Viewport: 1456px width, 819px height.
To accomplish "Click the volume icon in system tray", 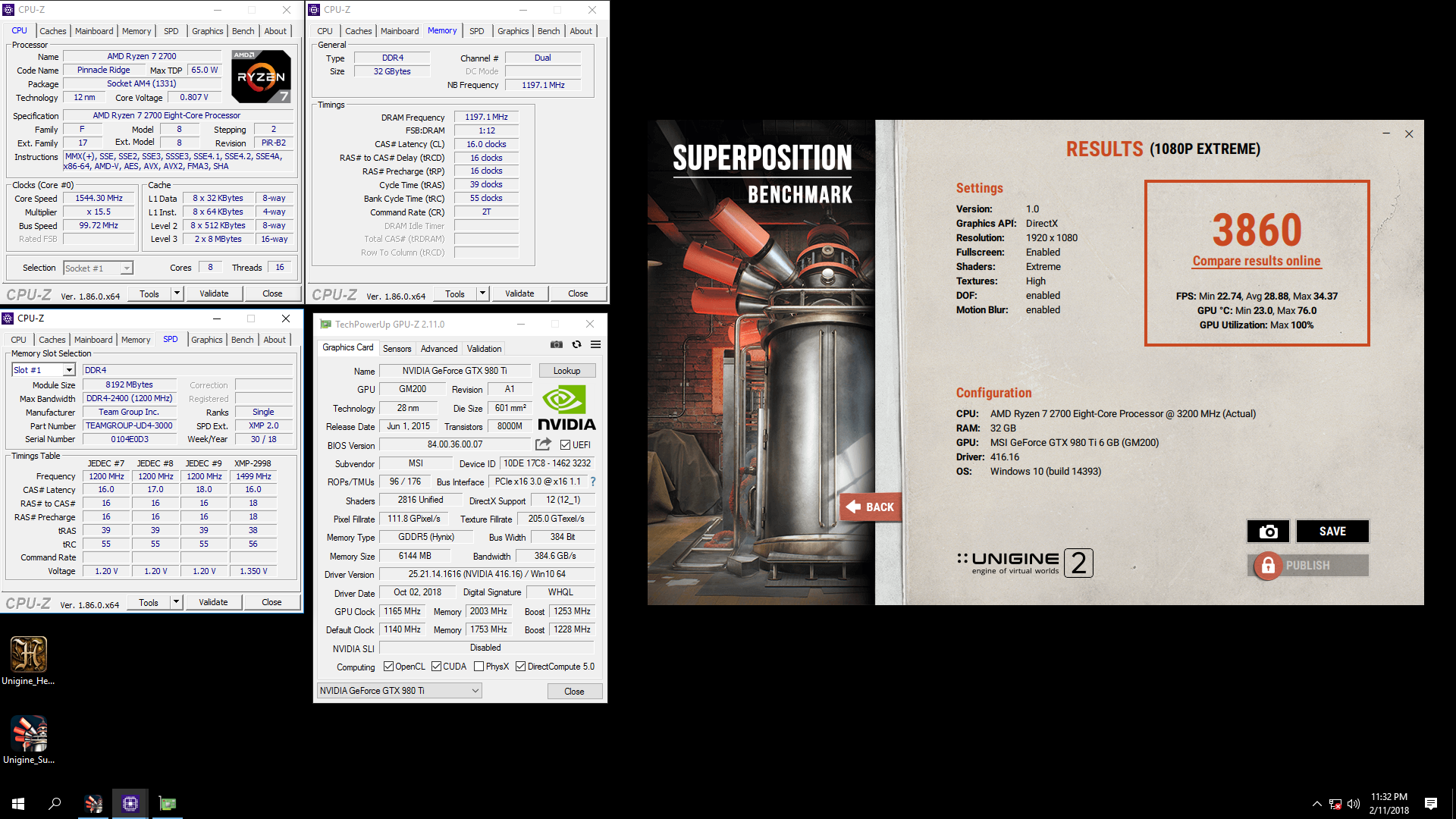I will point(1354,804).
